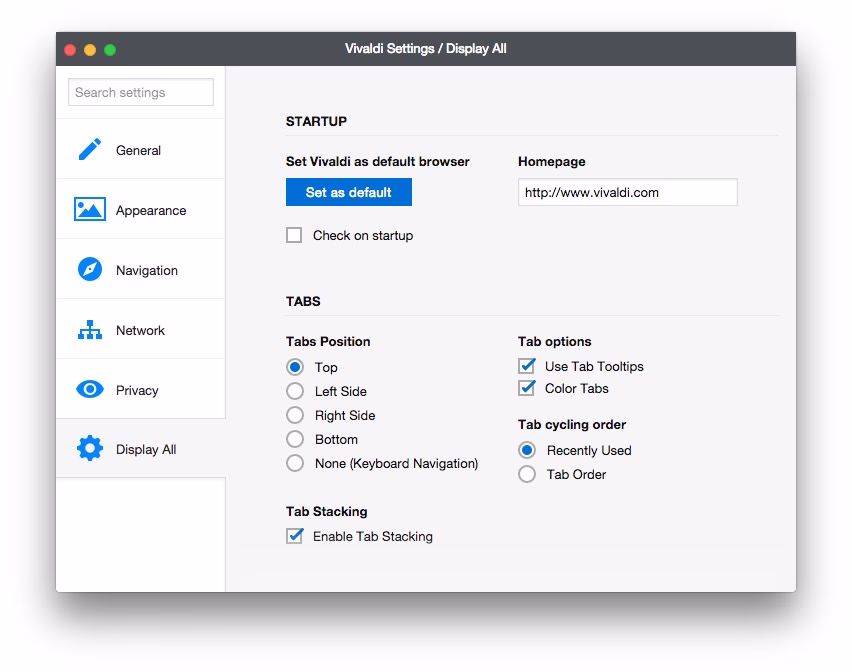Open Network settings via the network icon
Viewport: 852px width, 672px height.
(x=90, y=330)
